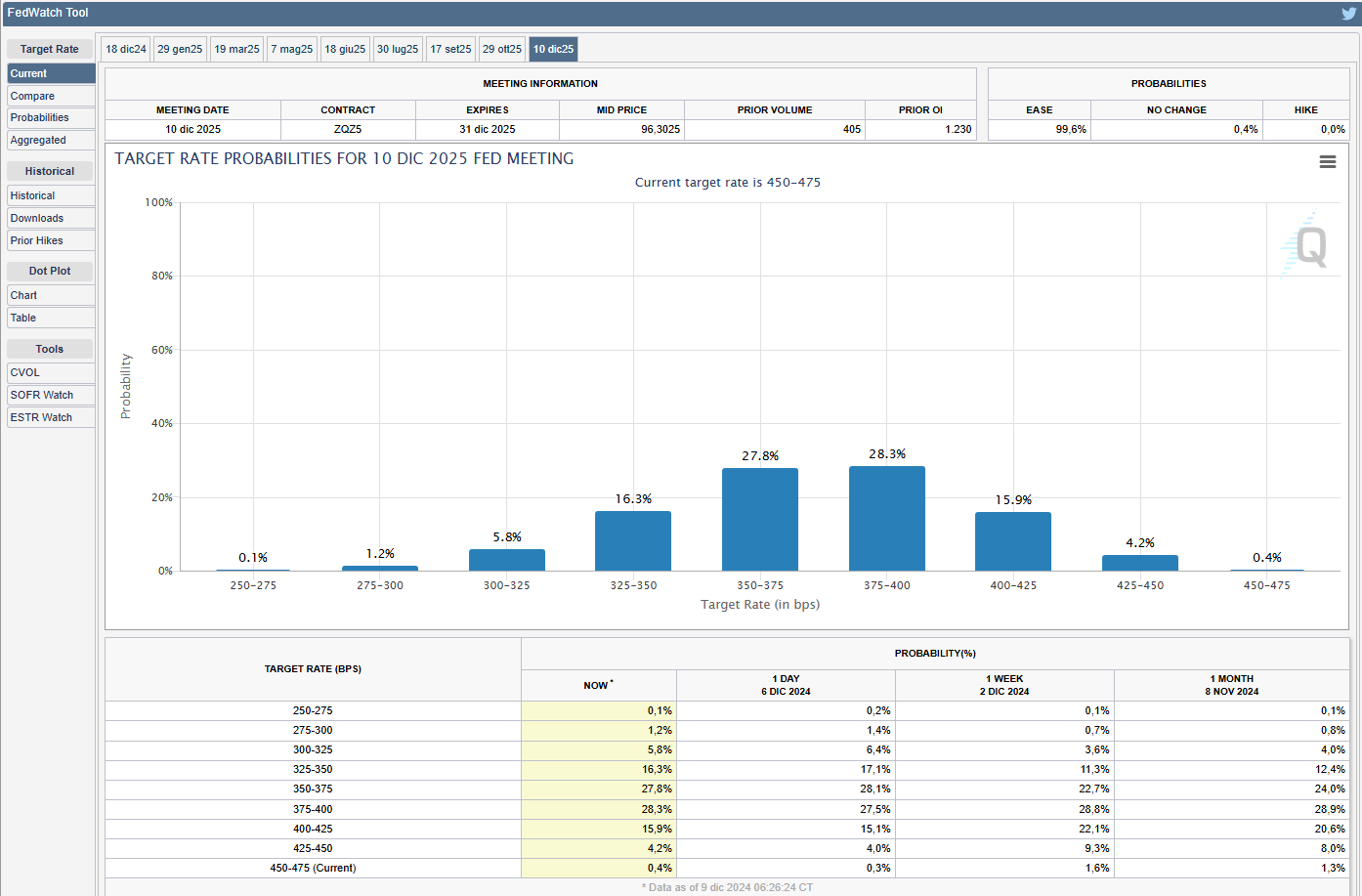
Task: Open the Aggregated sidebar option
Action: click(51, 141)
